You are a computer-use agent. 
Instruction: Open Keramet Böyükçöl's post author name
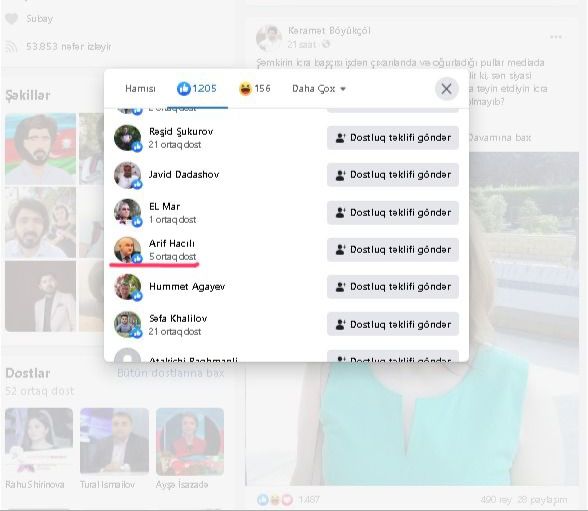329,30
